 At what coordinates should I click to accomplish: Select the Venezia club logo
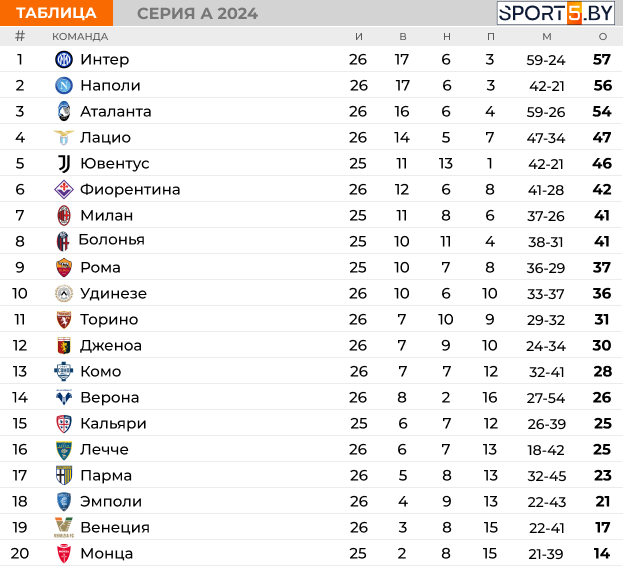point(64,527)
